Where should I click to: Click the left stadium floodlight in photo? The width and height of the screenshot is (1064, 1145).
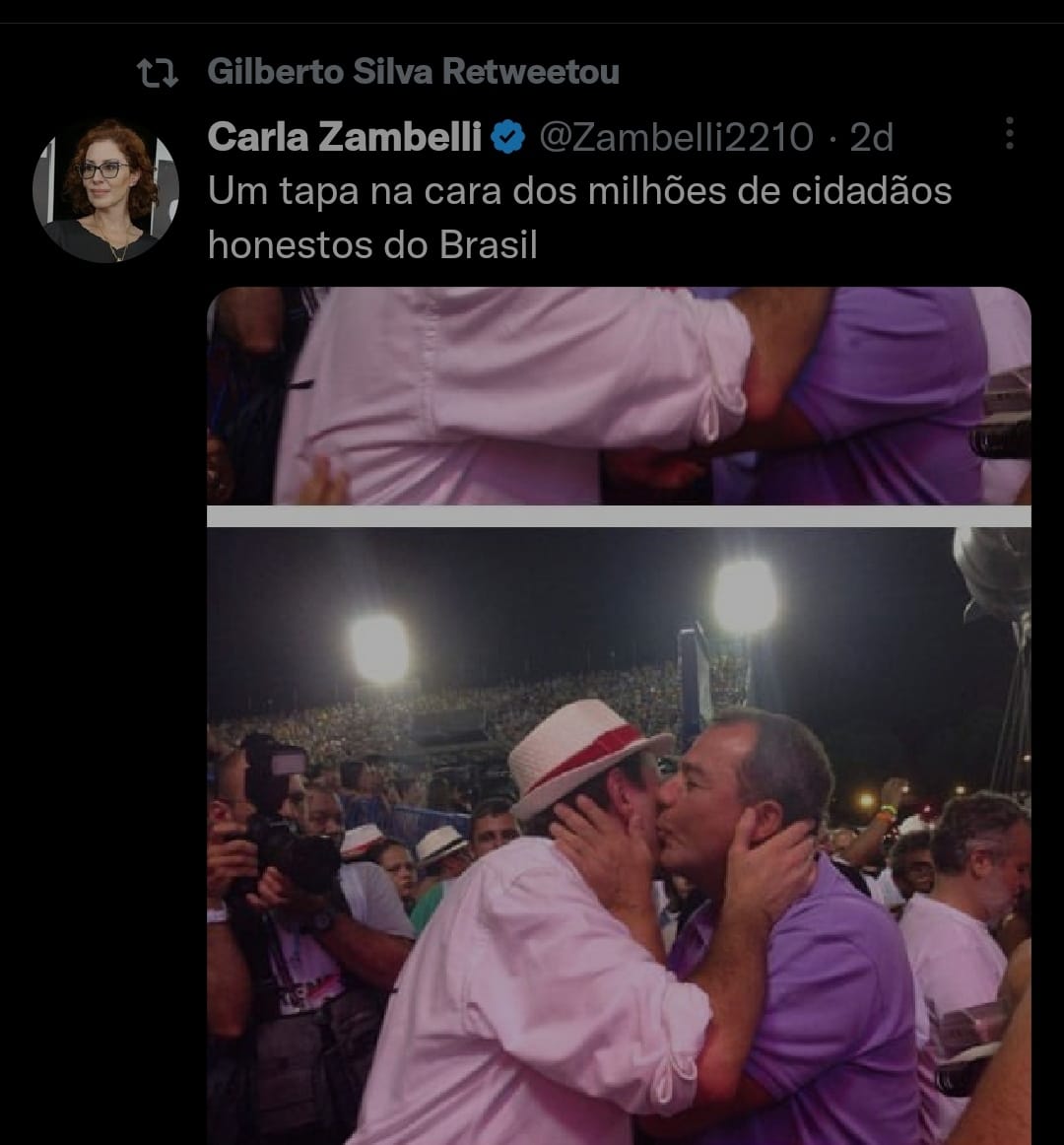379,648
